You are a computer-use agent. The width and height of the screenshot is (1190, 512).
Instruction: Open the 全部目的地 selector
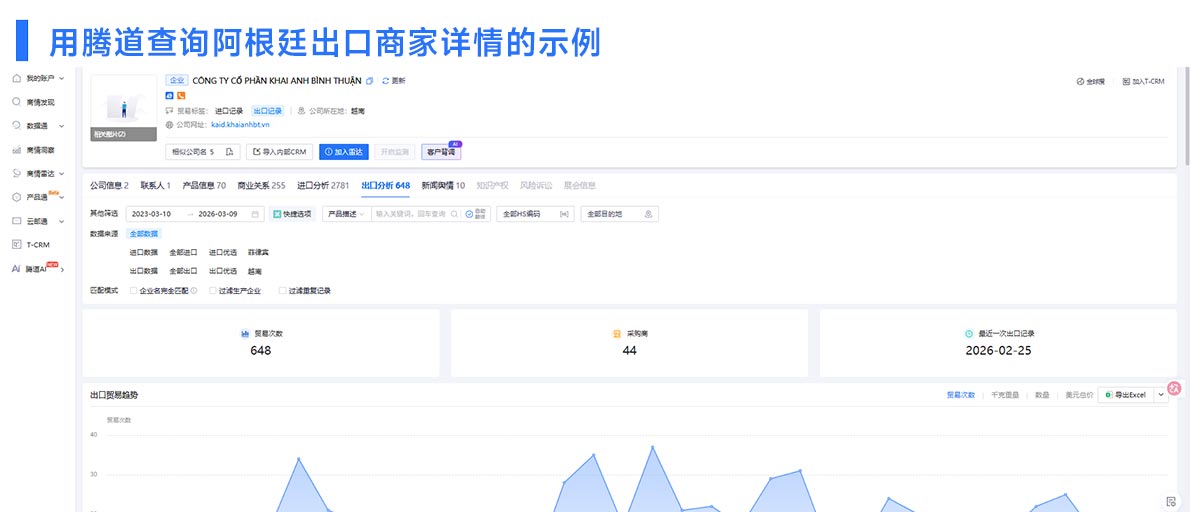619,214
